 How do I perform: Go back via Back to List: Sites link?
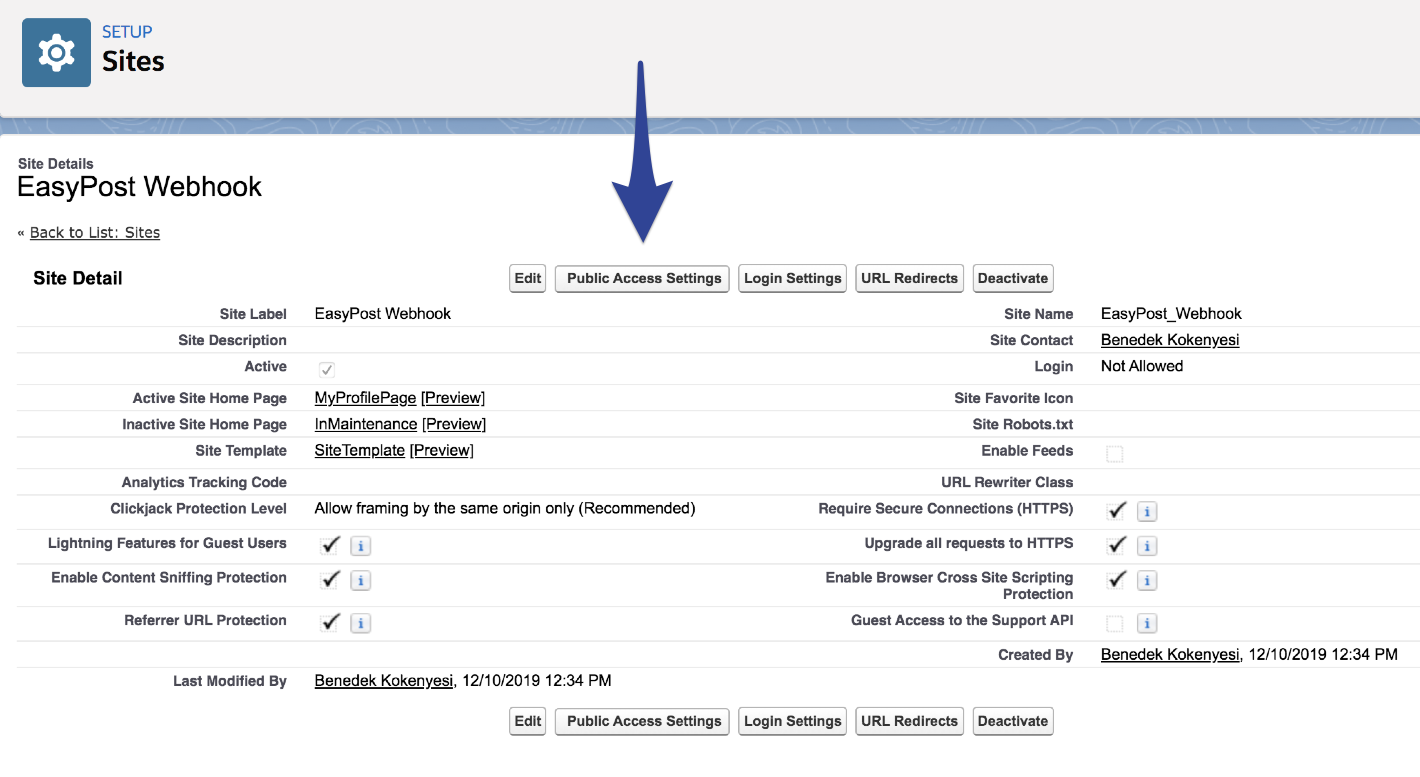(95, 232)
